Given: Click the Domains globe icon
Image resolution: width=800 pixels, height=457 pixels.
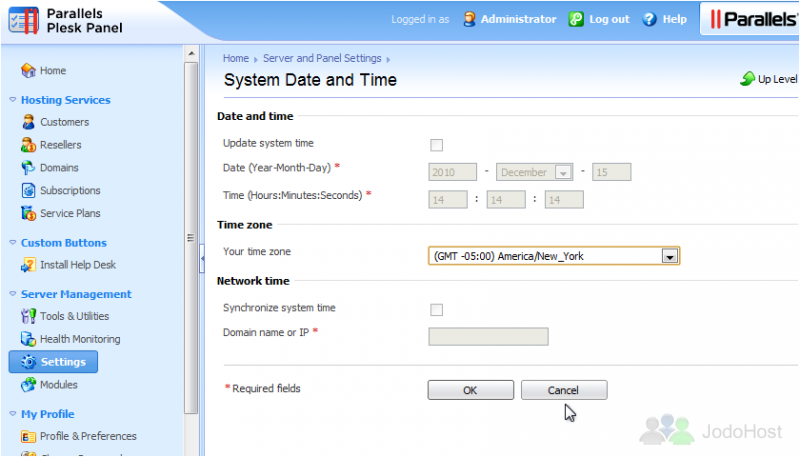Looking at the screenshot, I should [x=28, y=167].
